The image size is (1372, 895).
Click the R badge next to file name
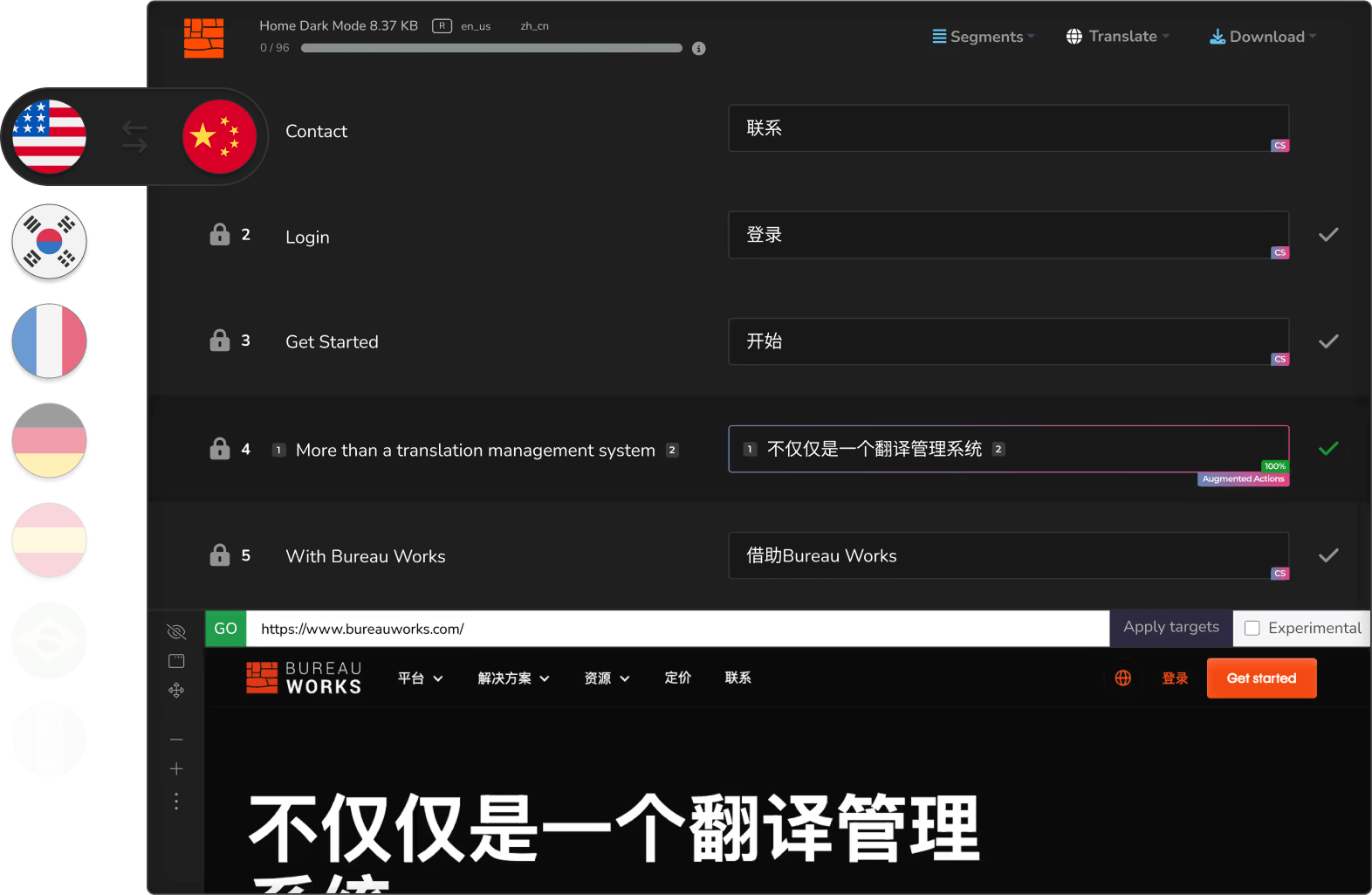[442, 26]
